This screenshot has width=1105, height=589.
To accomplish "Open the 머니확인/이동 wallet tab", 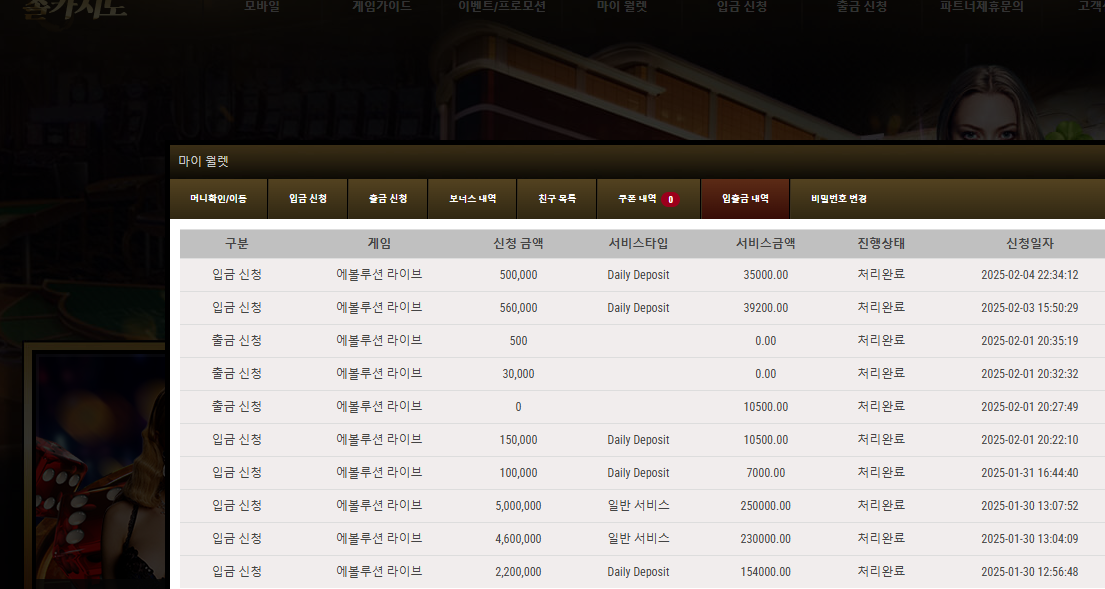I will click(218, 199).
